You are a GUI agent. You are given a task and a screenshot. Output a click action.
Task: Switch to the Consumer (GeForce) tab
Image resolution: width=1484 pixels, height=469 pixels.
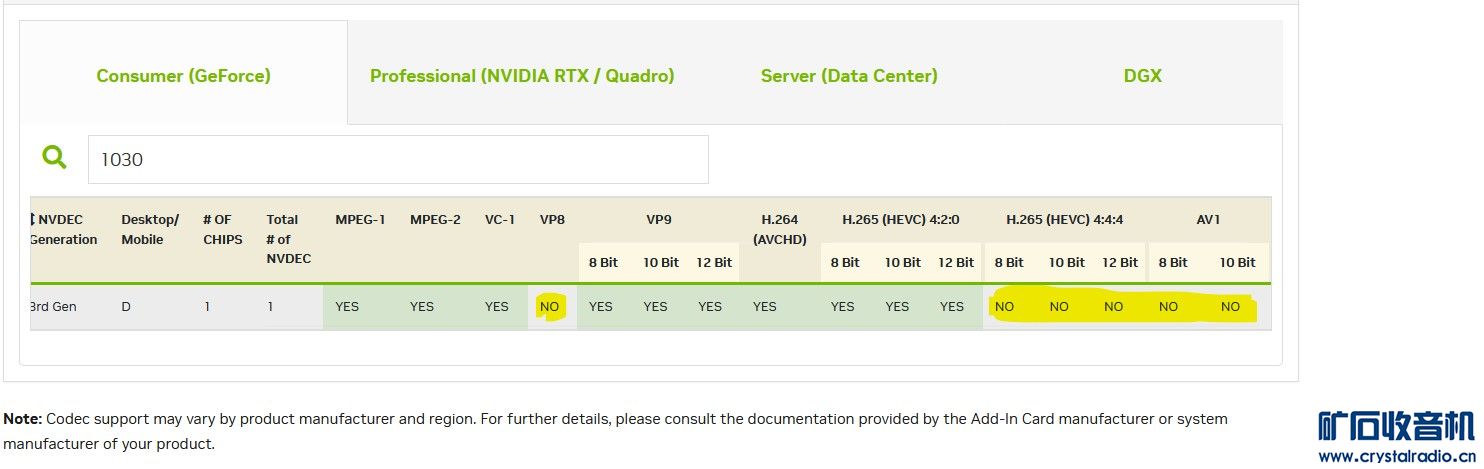click(x=183, y=76)
